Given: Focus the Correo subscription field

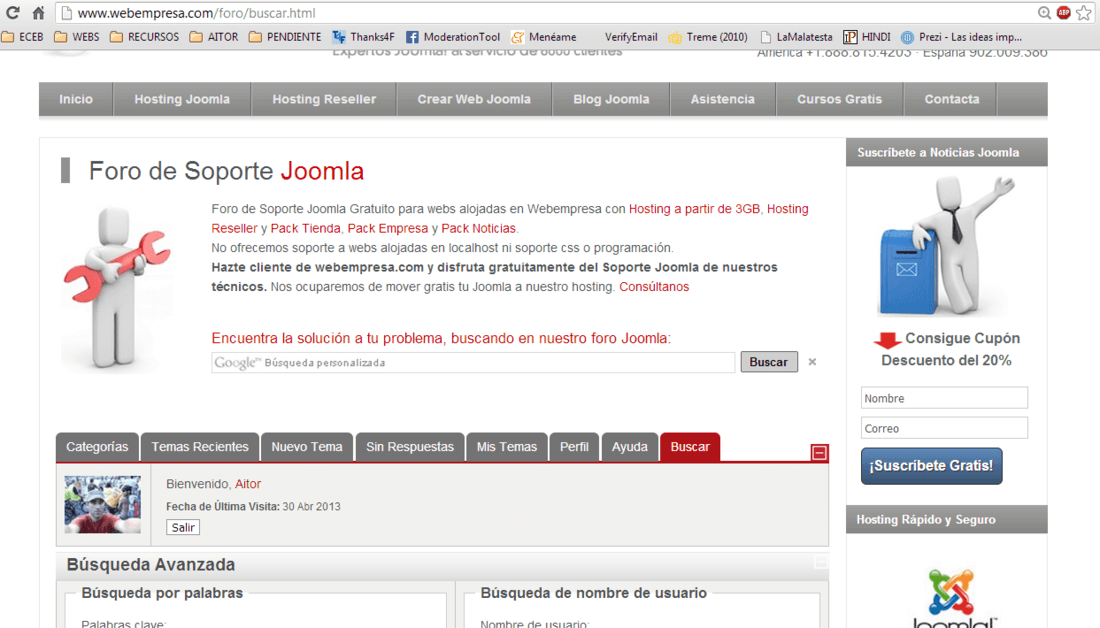Looking at the screenshot, I should 944,428.
